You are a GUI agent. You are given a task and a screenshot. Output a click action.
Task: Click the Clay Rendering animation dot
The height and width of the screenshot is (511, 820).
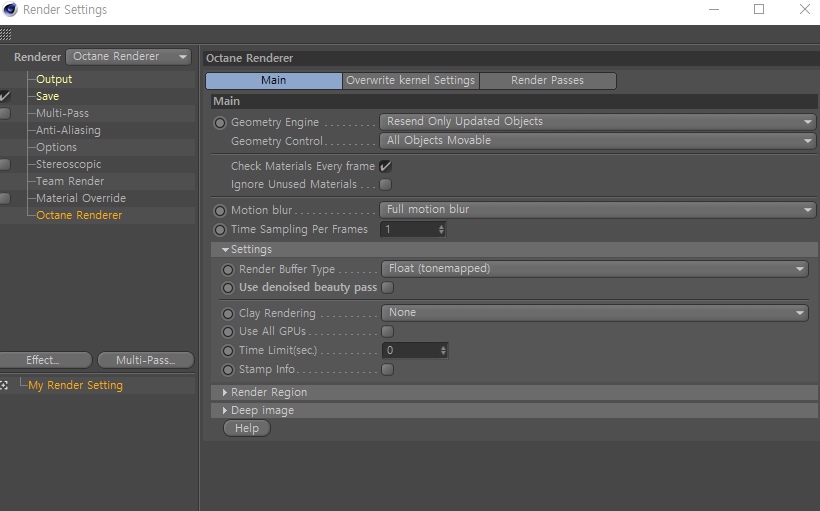227,314
